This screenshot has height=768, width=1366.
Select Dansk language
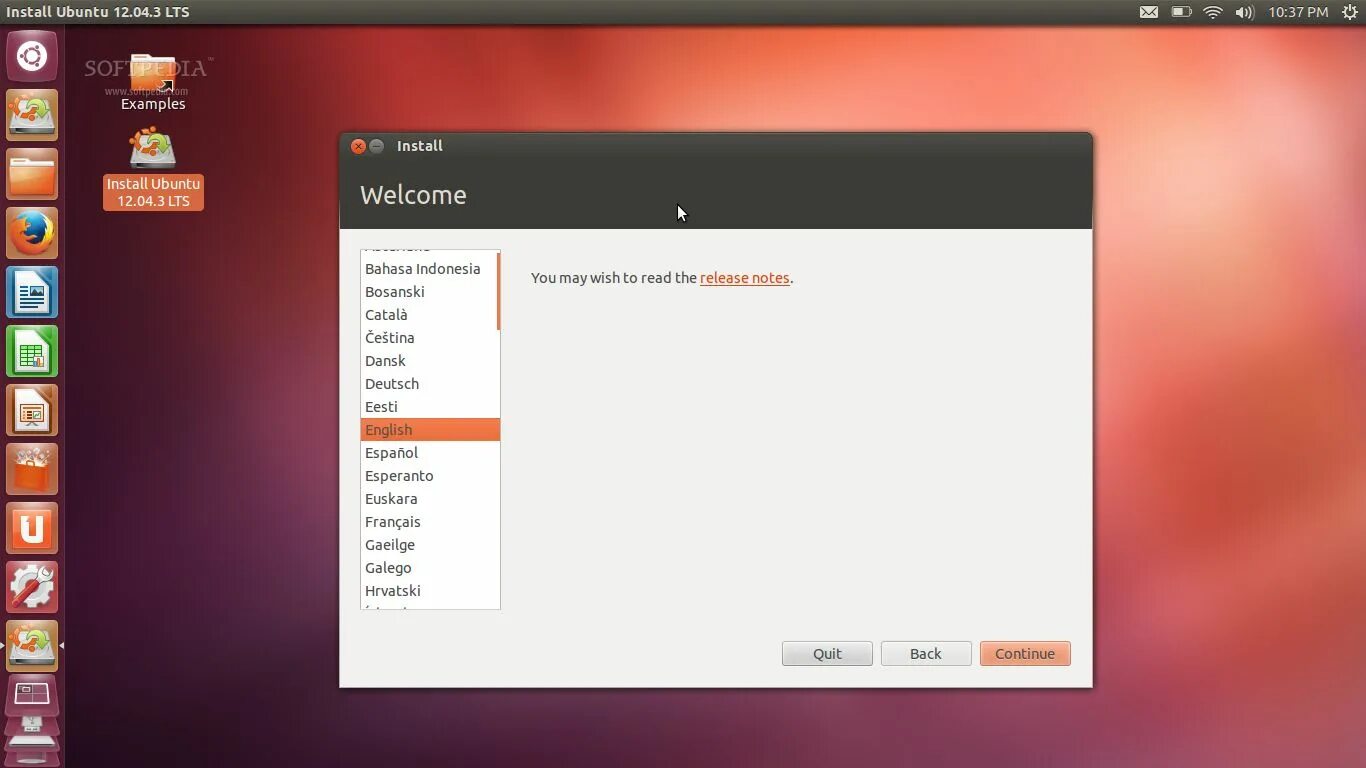click(429, 361)
